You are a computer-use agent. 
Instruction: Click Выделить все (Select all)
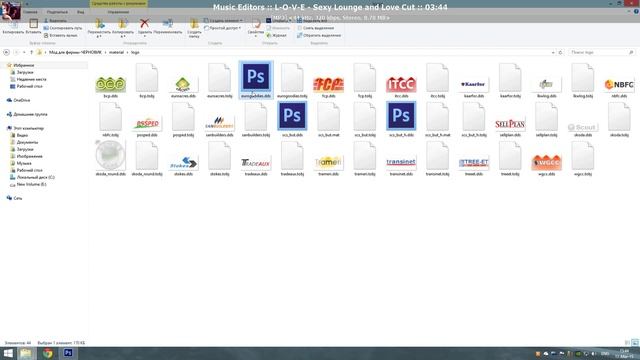tap(312, 20)
